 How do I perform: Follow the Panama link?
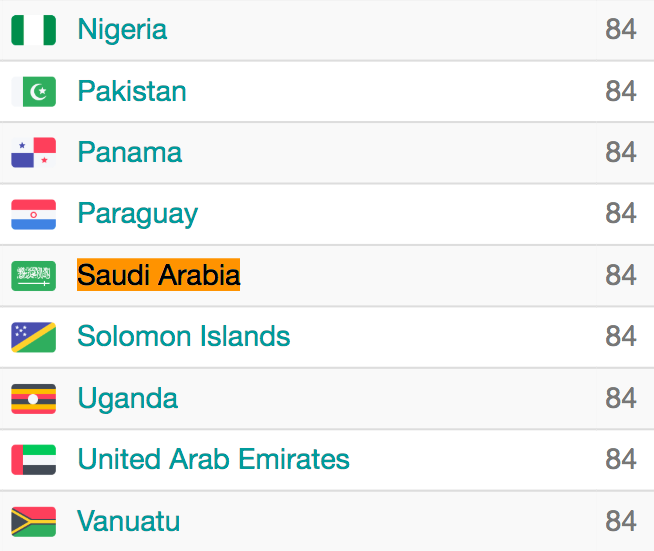click(x=130, y=153)
